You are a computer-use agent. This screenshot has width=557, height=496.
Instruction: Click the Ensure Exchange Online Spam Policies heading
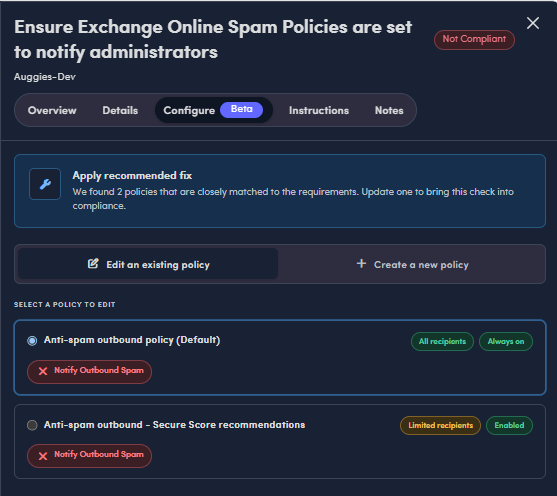pyautogui.click(x=213, y=39)
